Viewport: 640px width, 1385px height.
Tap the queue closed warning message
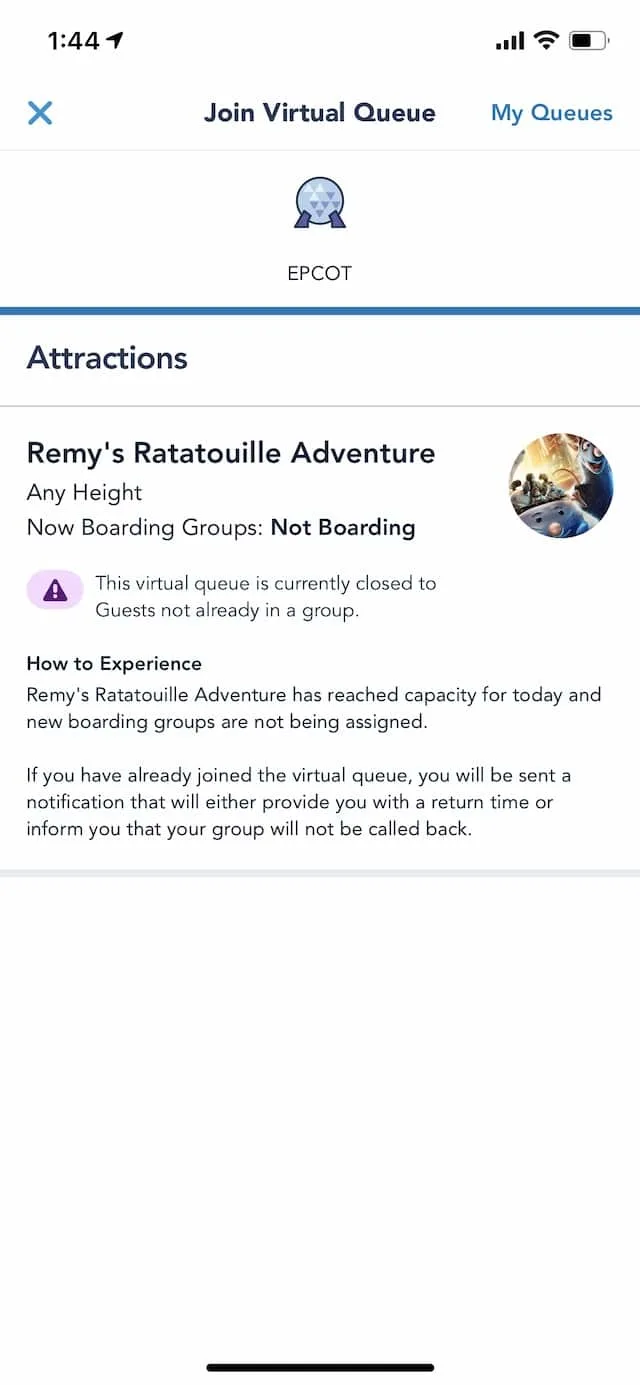pyautogui.click(x=266, y=597)
